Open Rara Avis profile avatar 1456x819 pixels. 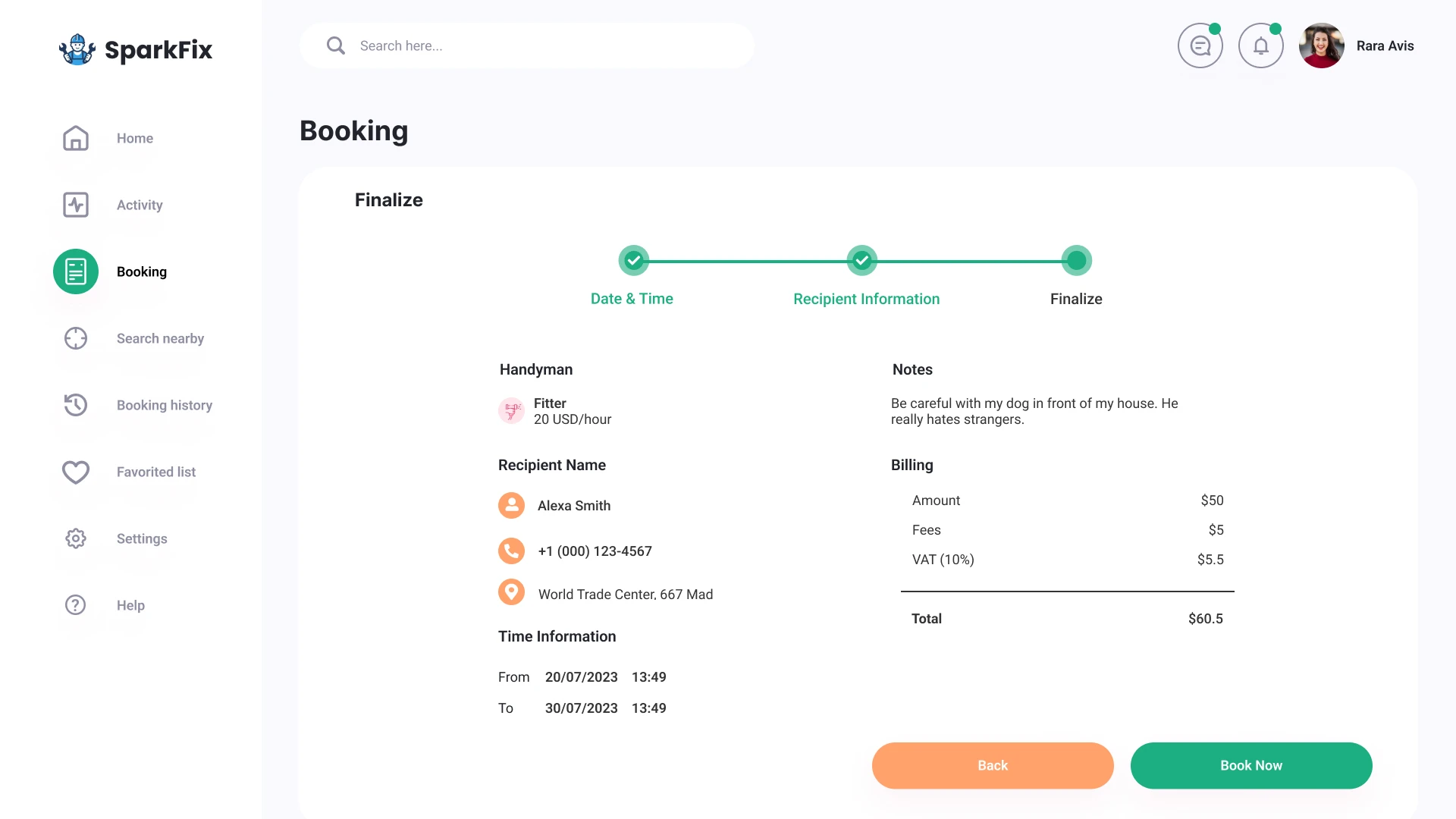click(1321, 46)
